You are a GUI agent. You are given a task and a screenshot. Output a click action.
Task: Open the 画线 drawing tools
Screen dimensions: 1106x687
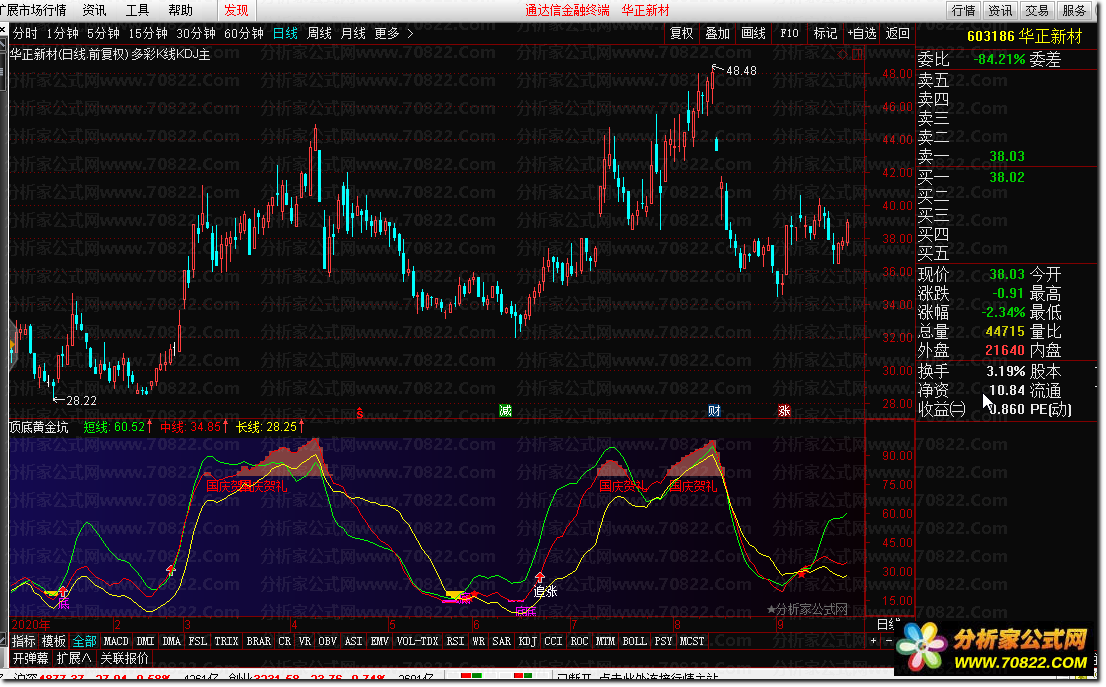(753, 33)
